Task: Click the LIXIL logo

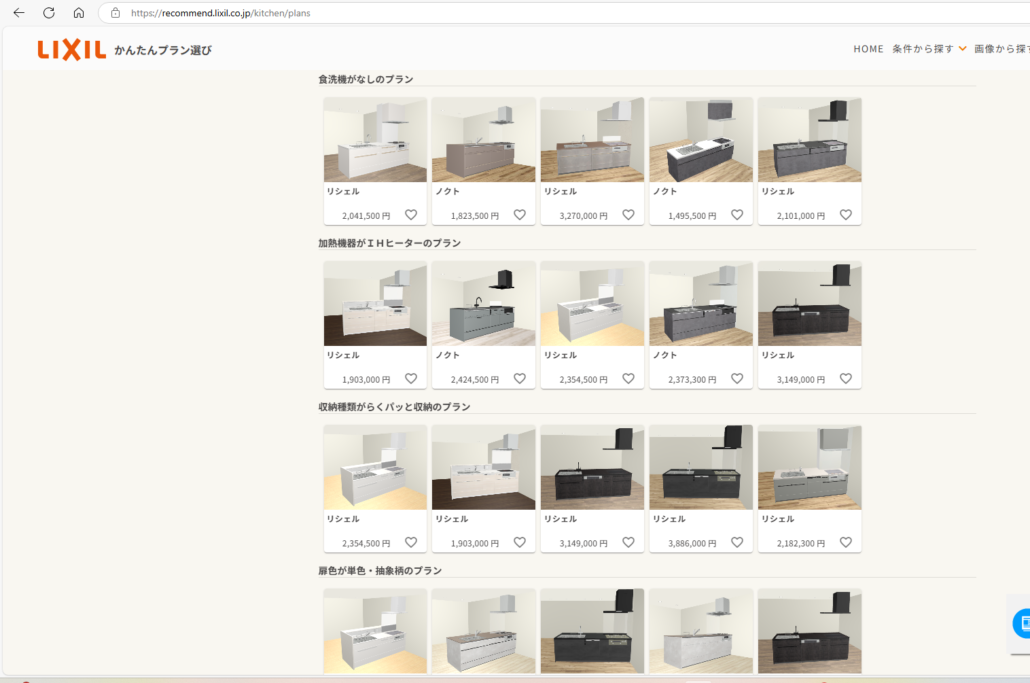Action: pos(71,49)
